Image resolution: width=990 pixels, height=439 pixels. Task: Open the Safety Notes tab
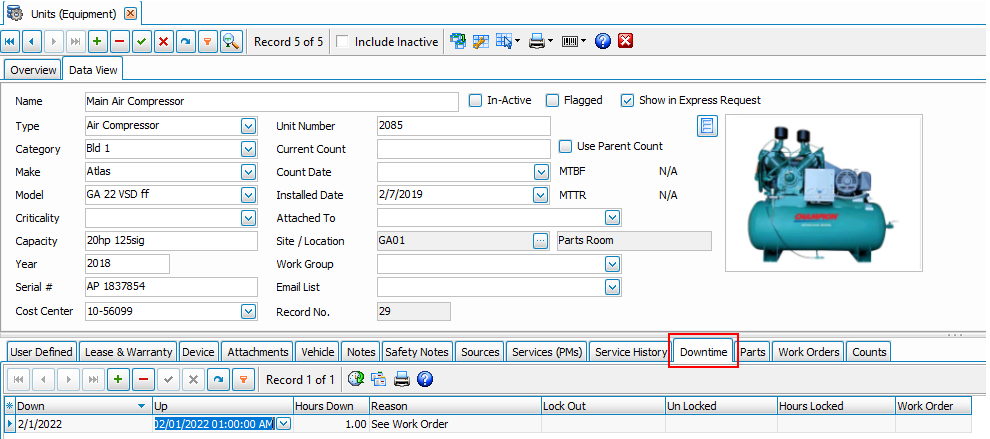click(417, 352)
